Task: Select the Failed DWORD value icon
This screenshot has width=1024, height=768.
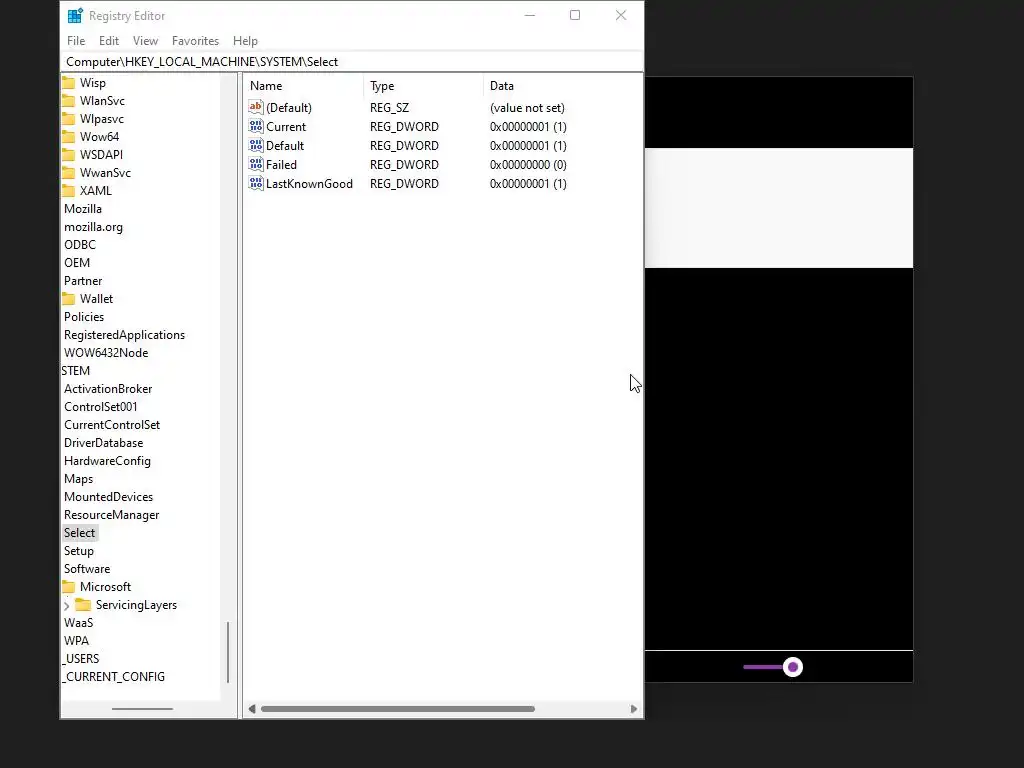Action: pyautogui.click(x=256, y=164)
